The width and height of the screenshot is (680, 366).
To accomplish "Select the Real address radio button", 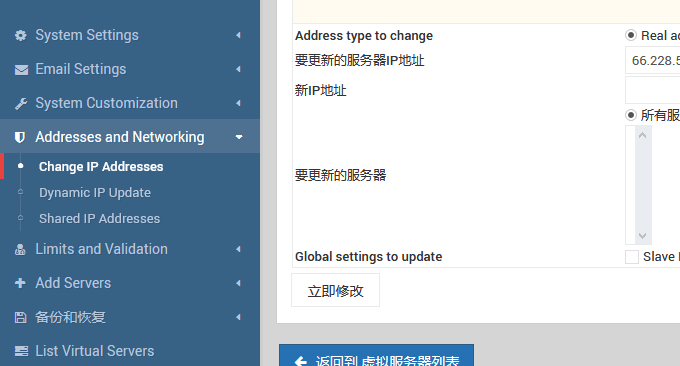I will (631, 35).
